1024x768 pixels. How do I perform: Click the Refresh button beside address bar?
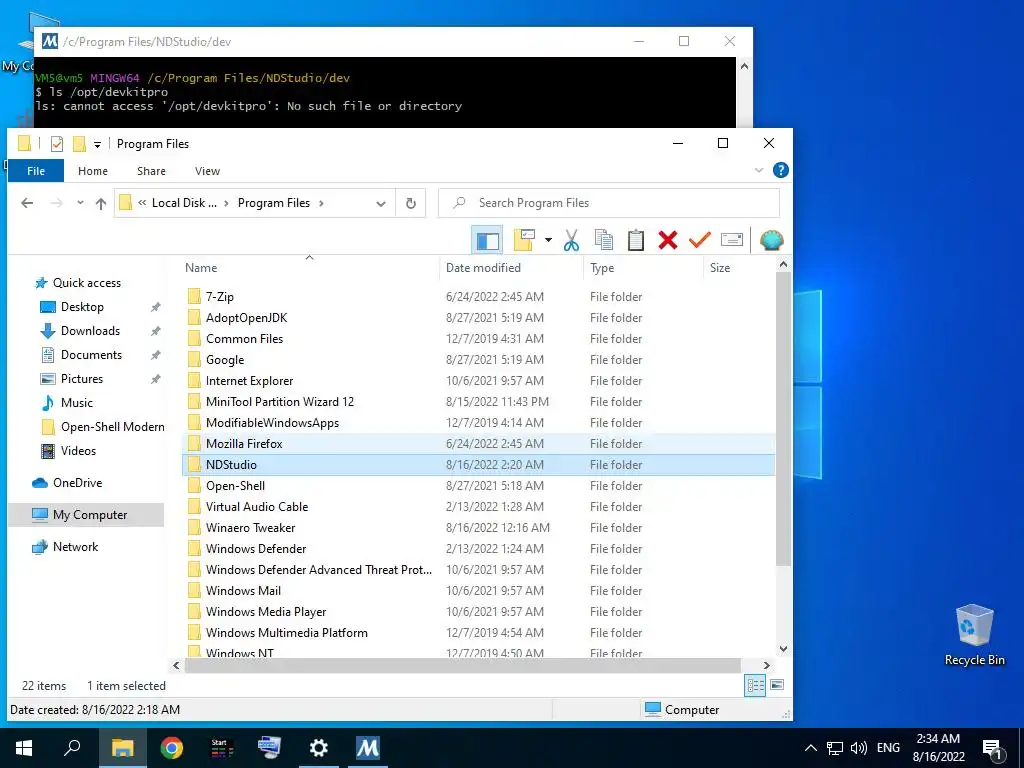tap(411, 203)
